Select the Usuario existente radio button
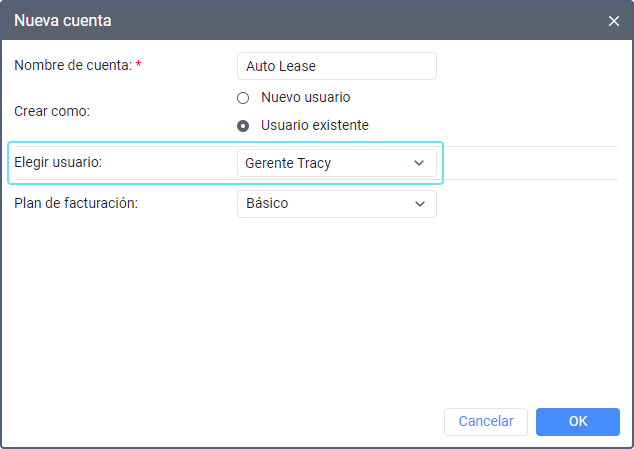 (243, 126)
